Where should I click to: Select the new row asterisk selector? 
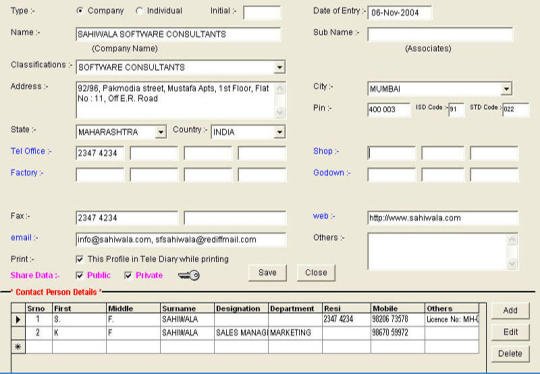pyautogui.click(x=18, y=347)
